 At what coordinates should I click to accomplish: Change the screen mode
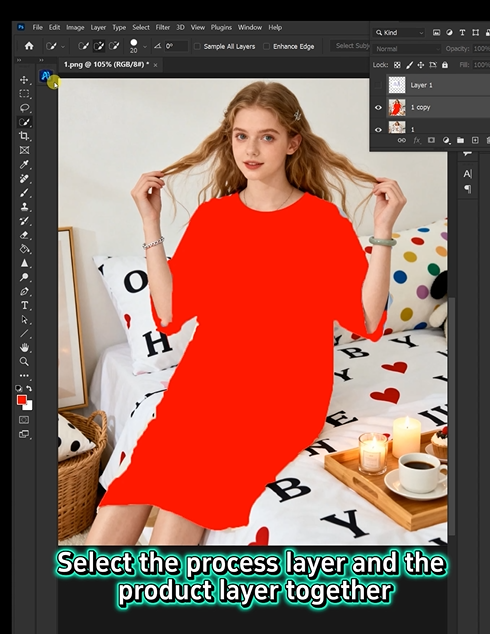point(24,434)
